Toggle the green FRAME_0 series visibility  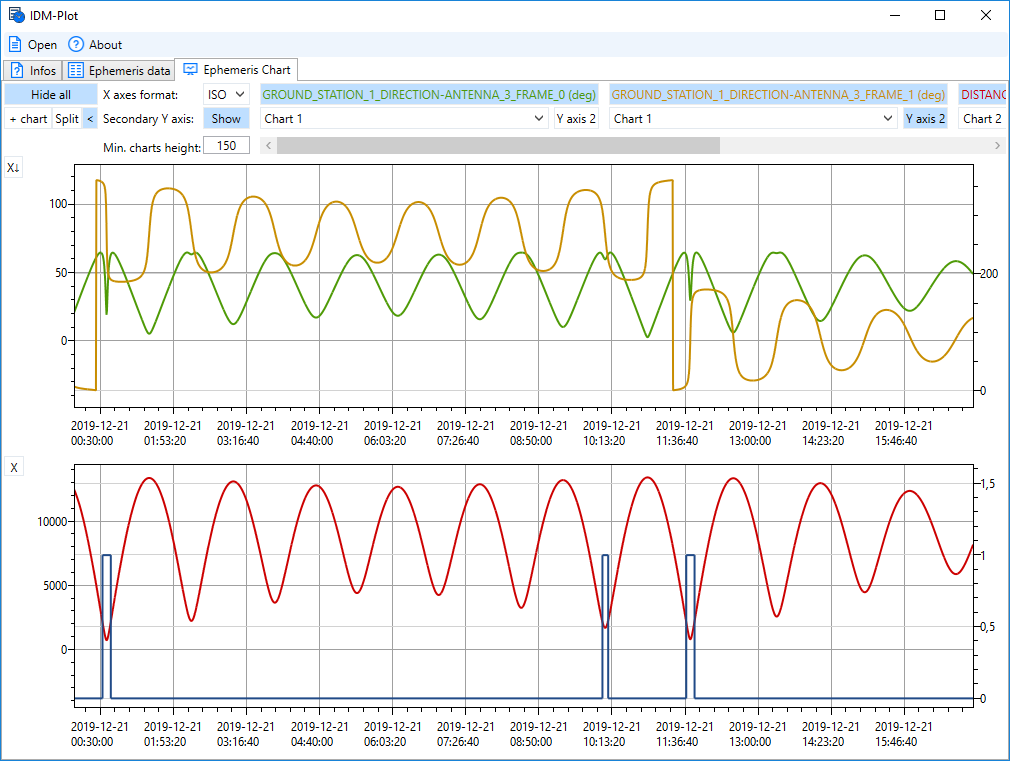[429, 95]
